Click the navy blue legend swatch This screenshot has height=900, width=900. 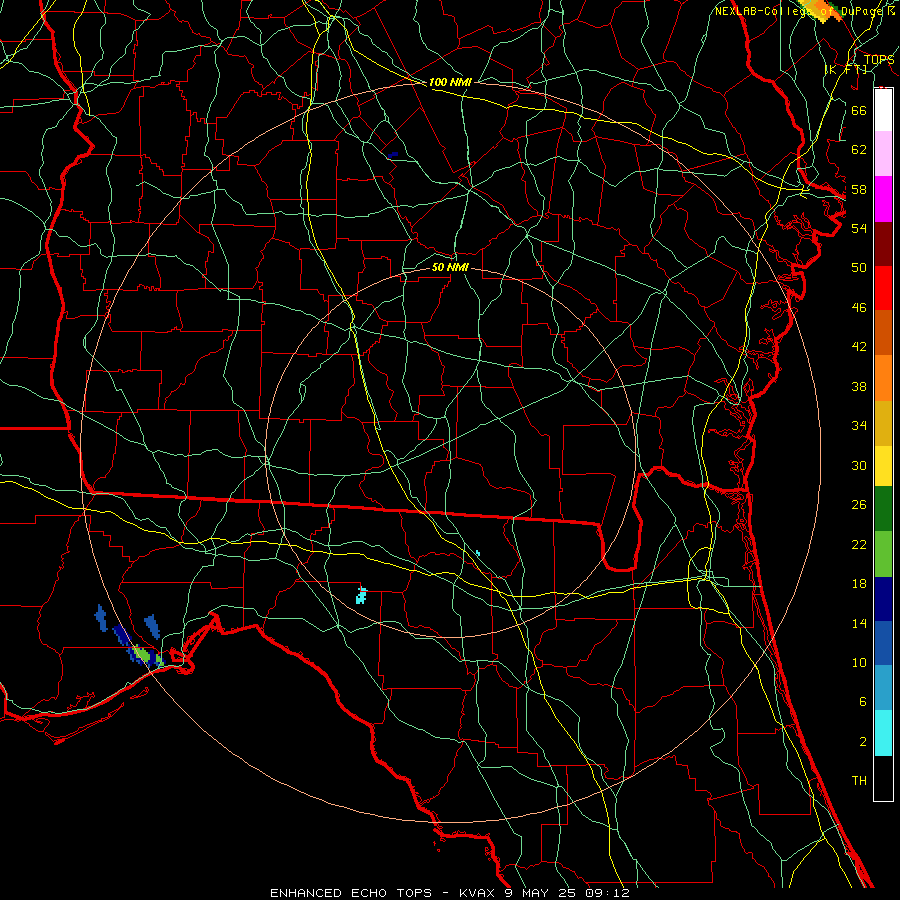coord(883,599)
